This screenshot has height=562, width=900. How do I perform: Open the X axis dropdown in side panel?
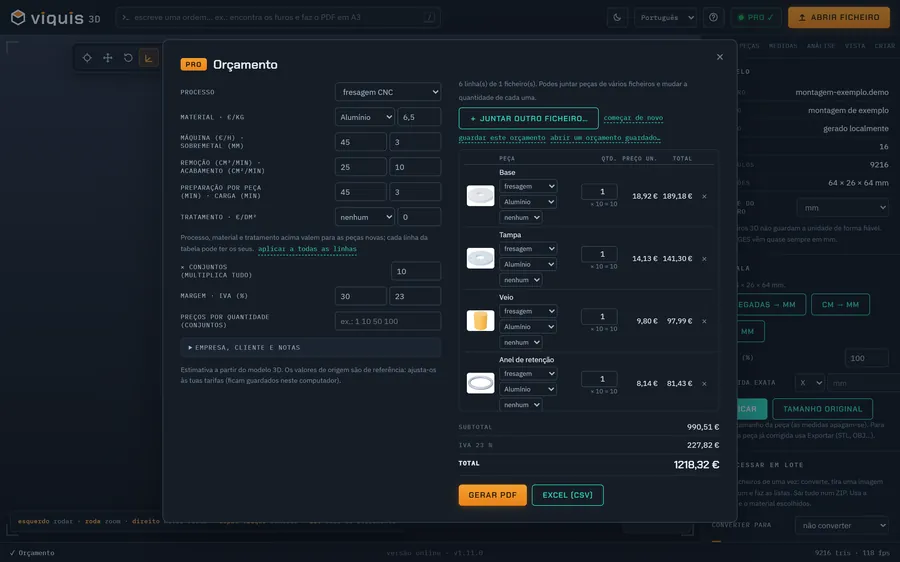point(810,383)
